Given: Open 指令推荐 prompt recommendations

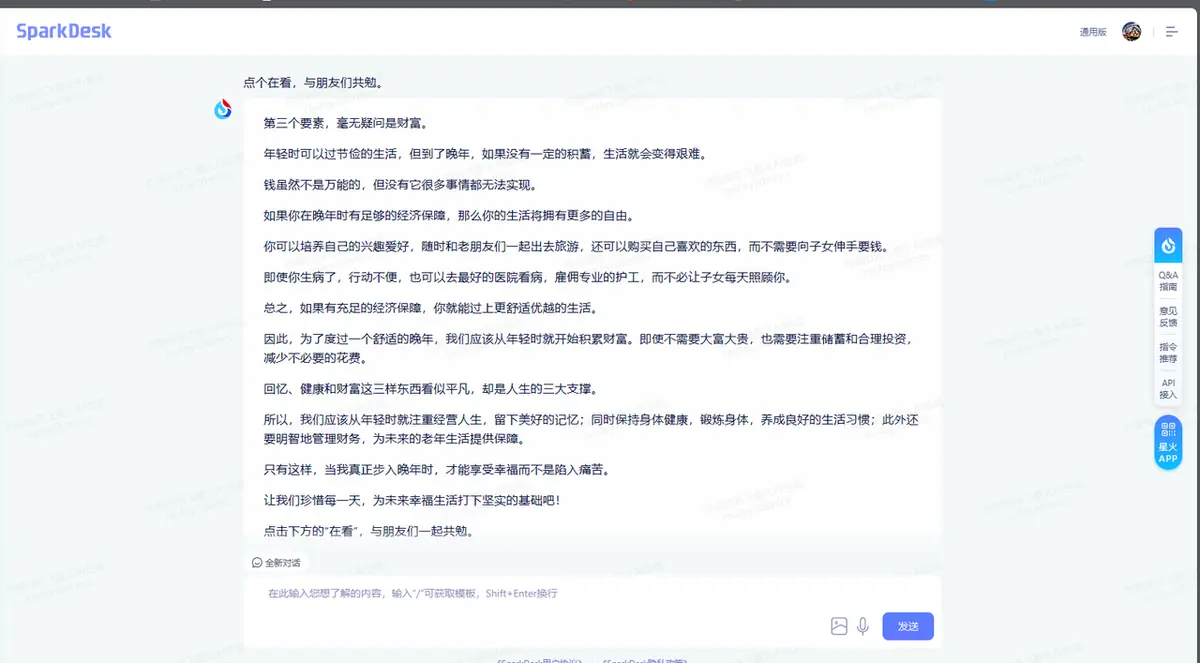Looking at the screenshot, I should click(x=1168, y=353).
